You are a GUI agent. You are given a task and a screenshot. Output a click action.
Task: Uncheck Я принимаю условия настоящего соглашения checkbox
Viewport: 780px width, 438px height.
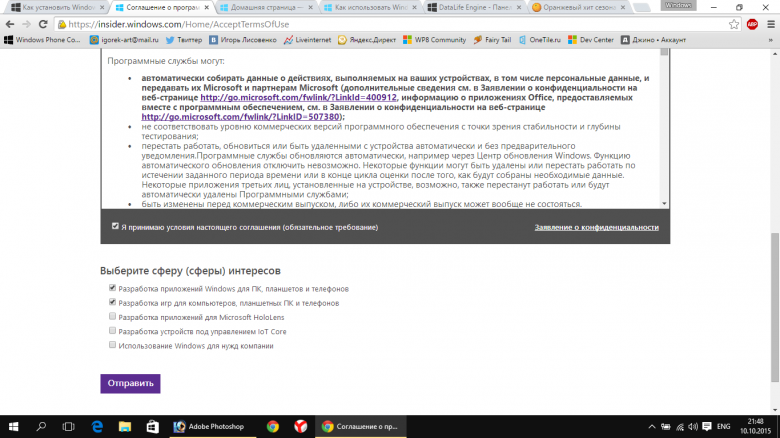point(115,226)
